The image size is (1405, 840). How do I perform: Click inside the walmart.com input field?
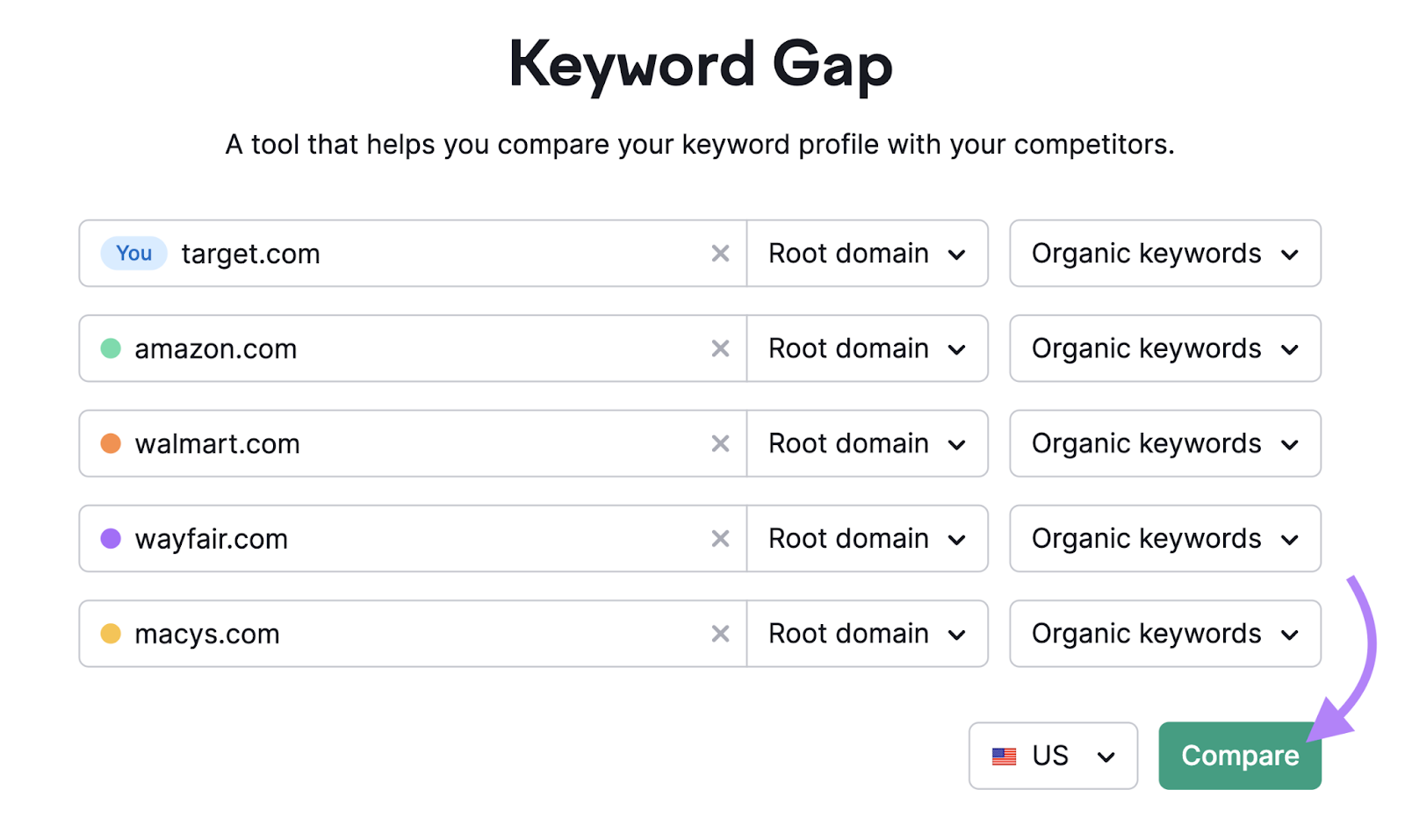point(395,443)
